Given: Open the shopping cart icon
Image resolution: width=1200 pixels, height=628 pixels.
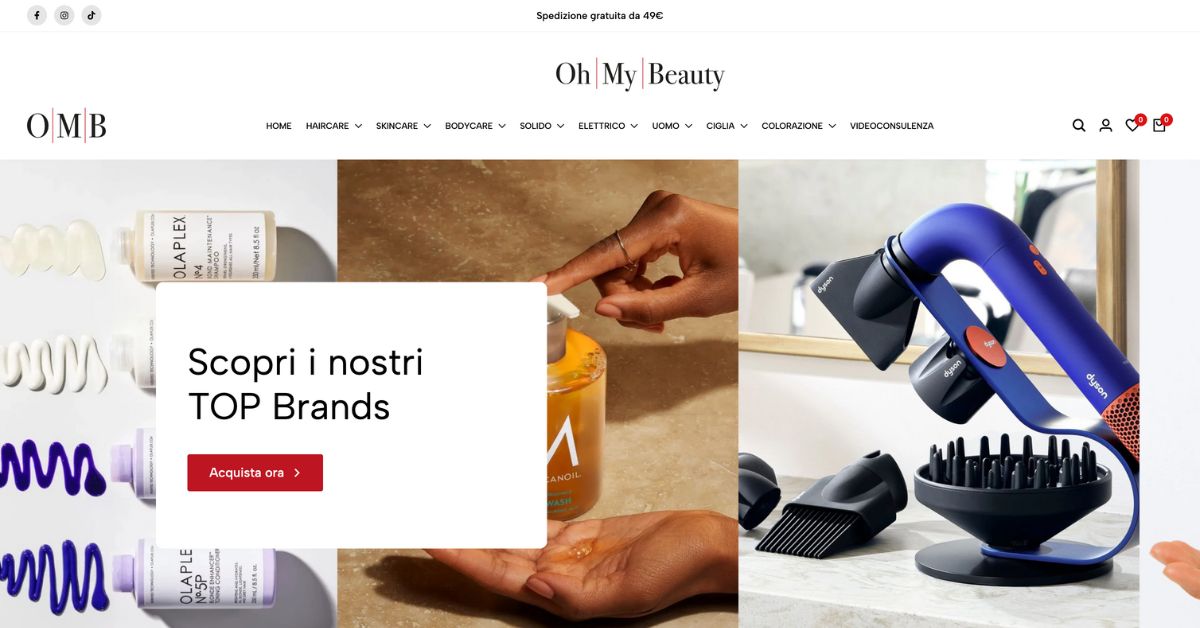Looking at the screenshot, I should point(1161,124).
